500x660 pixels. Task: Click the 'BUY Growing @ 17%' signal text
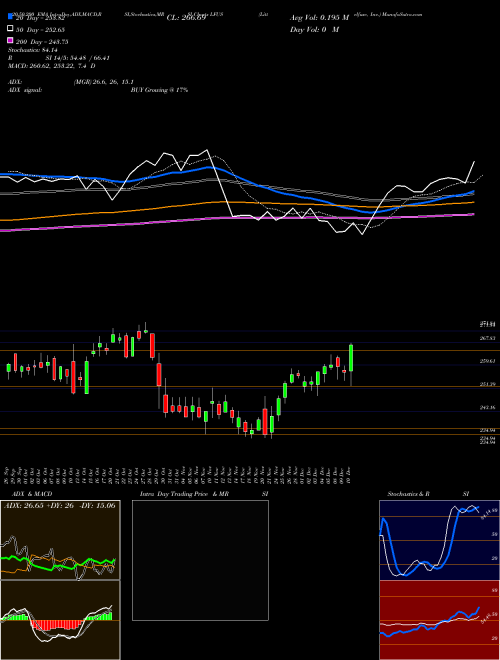pyautogui.click(x=159, y=90)
